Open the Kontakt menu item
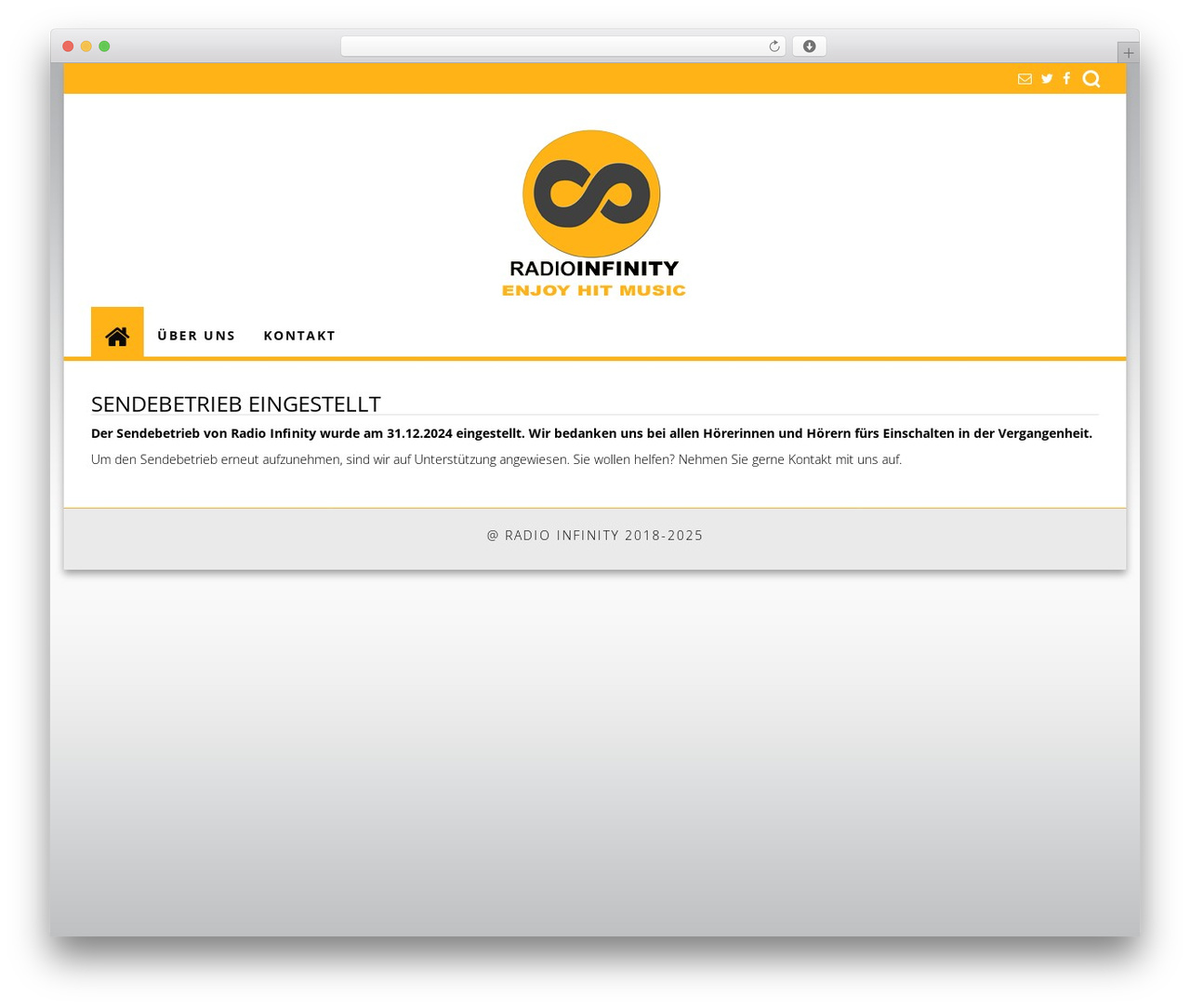Viewport: 1190px width, 1008px height. point(299,336)
